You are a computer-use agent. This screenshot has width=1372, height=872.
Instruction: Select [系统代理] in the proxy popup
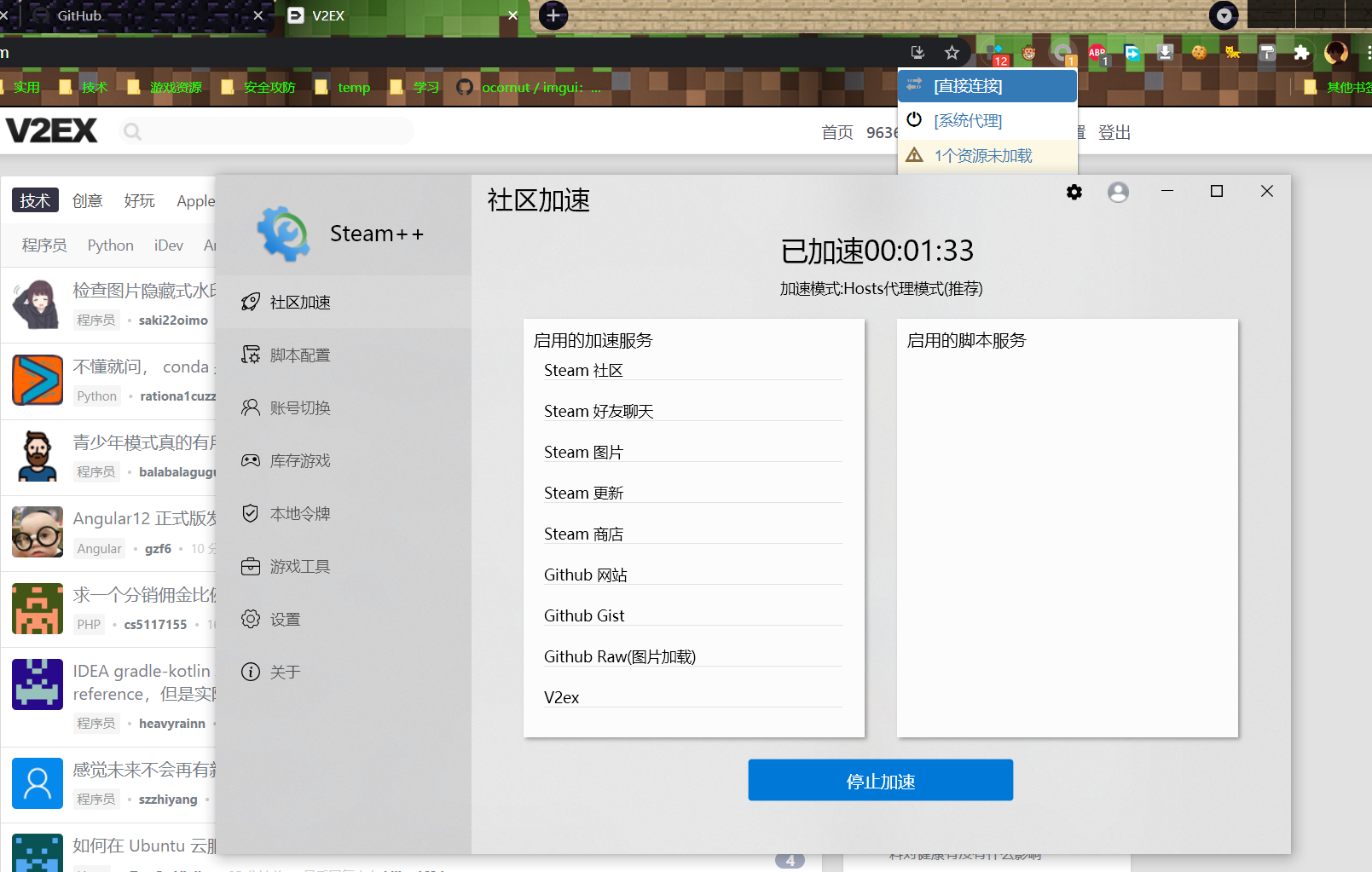[968, 121]
